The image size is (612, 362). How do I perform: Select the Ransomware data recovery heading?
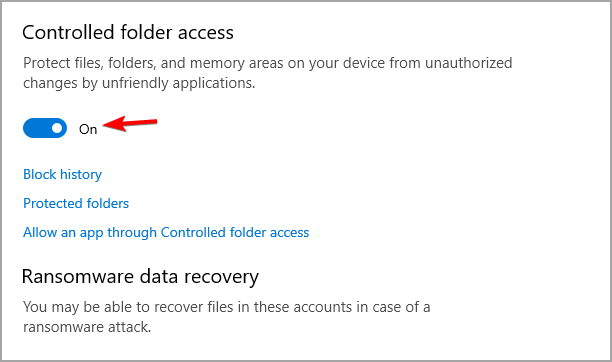[x=141, y=277]
